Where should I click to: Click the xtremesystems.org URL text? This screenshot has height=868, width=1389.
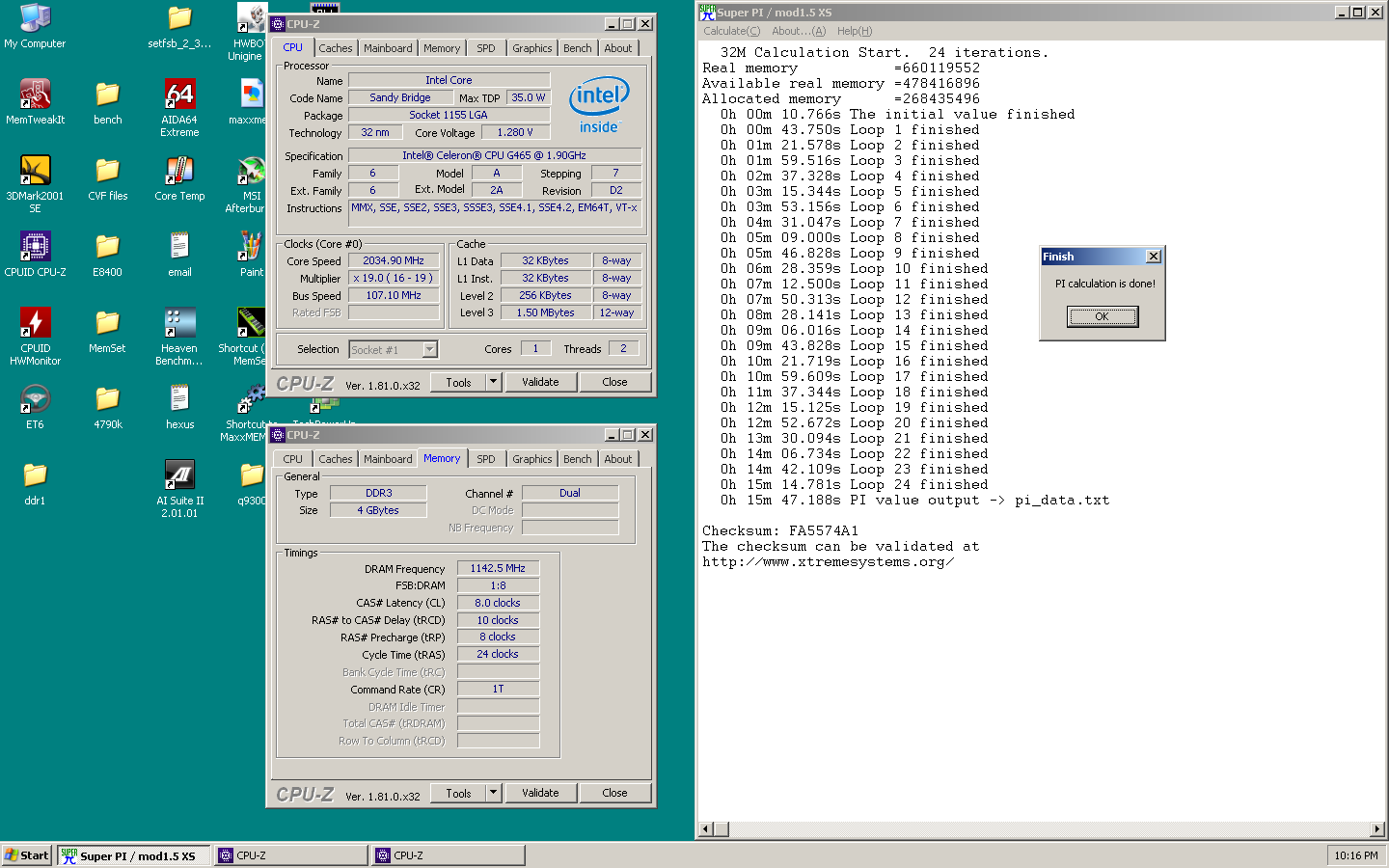tap(829, 562)
